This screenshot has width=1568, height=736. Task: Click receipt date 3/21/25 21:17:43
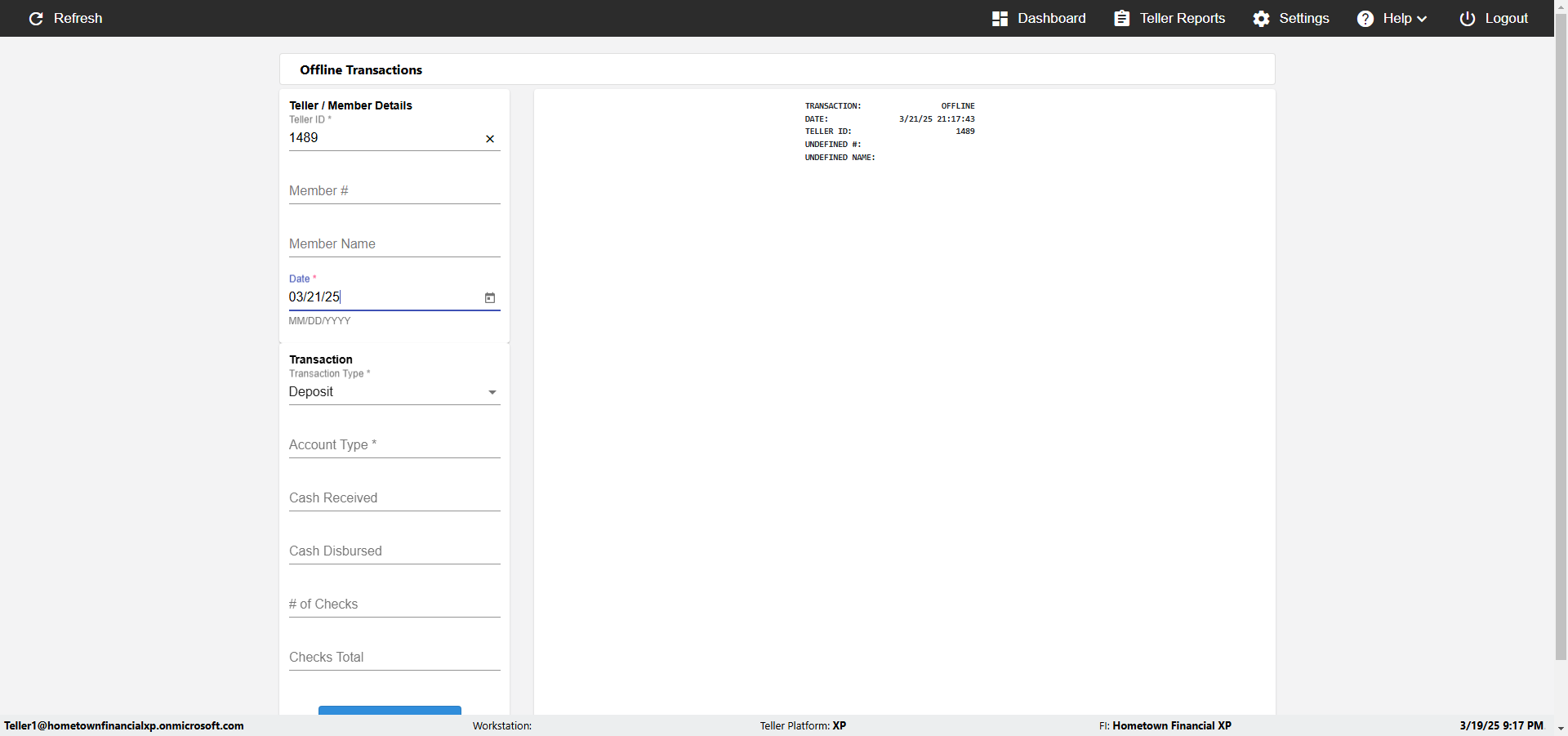(x=937, y=119)
